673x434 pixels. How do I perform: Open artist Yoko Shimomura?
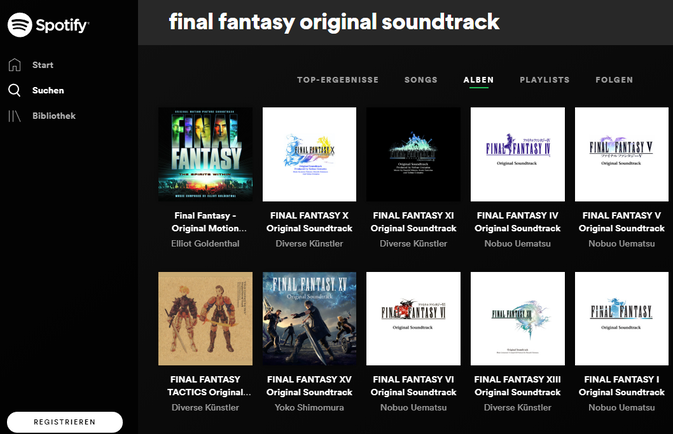(309, 408)
